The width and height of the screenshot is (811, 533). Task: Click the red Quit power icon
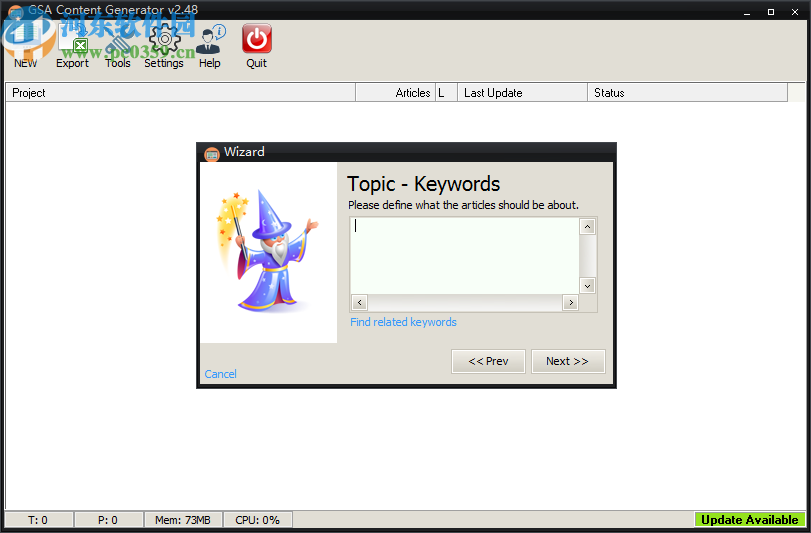(257, 39)
